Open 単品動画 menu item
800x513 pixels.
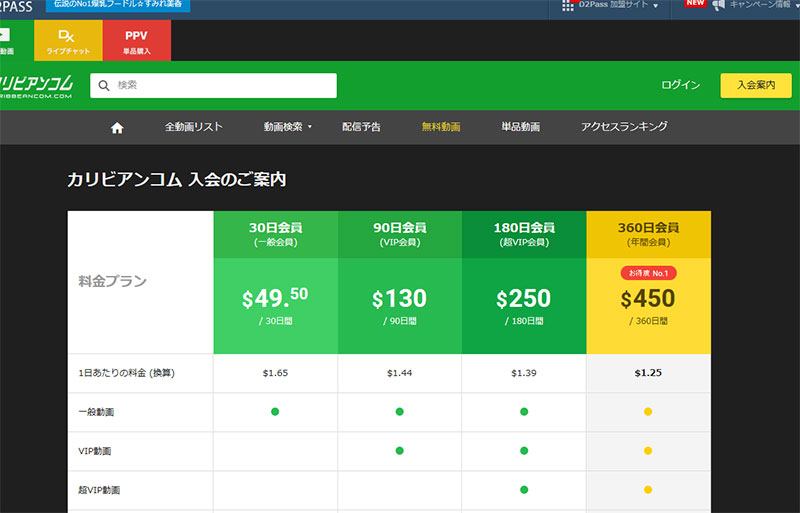tap(520, 127)
